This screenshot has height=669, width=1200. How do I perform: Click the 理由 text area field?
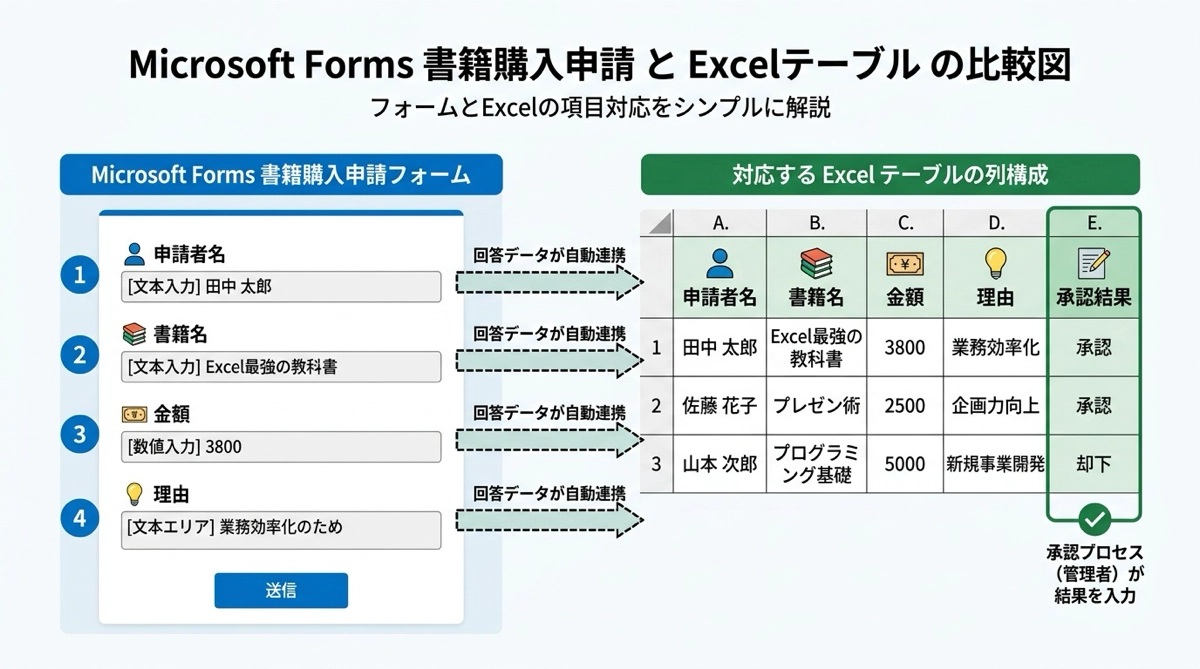tap(281, 529)
